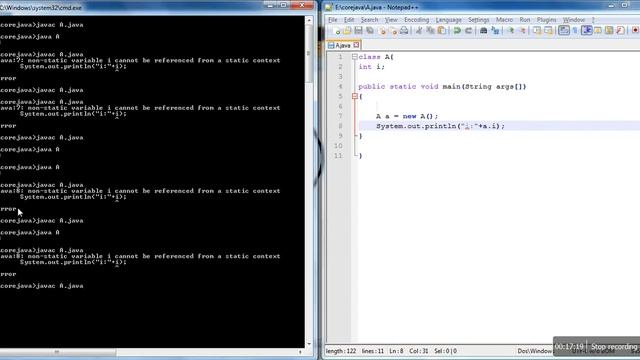Click cmd window vertical scrollbar down arrow
The height and width of the screenshot is (360, 640).
[x=309, y=344]
